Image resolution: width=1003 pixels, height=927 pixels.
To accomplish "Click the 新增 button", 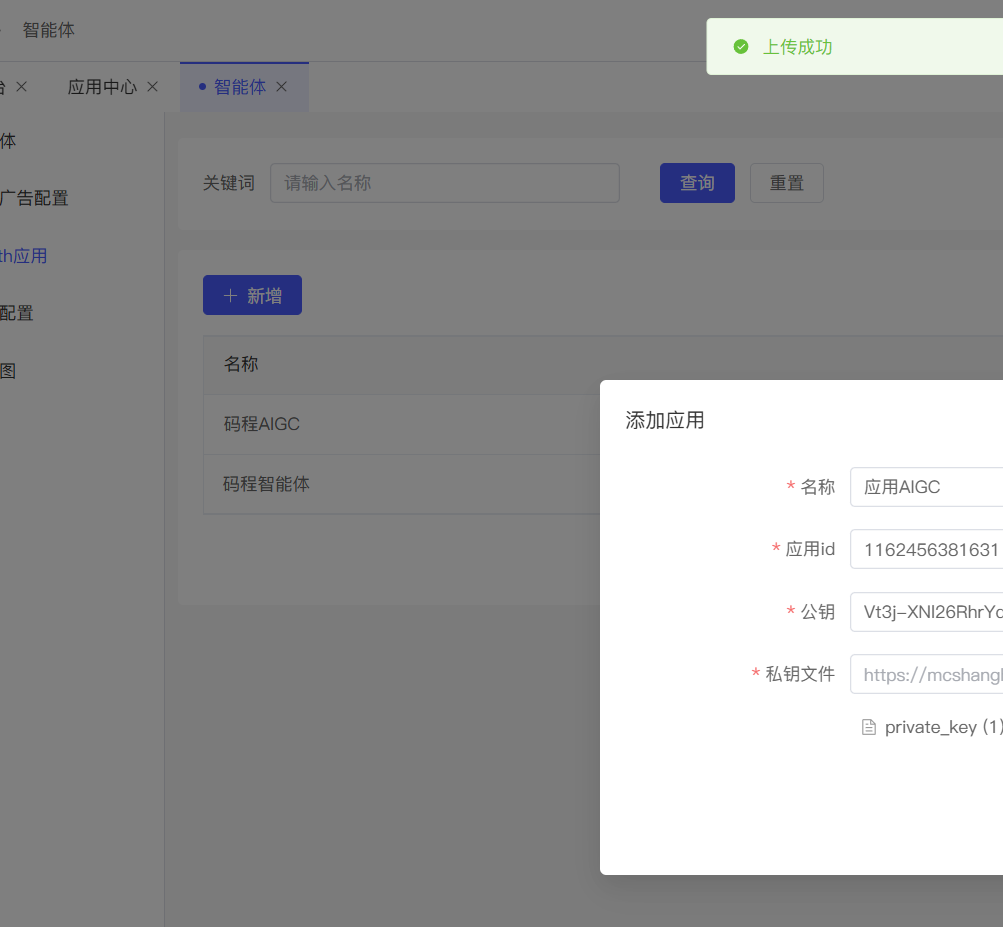I will click(x=252, y=295).
